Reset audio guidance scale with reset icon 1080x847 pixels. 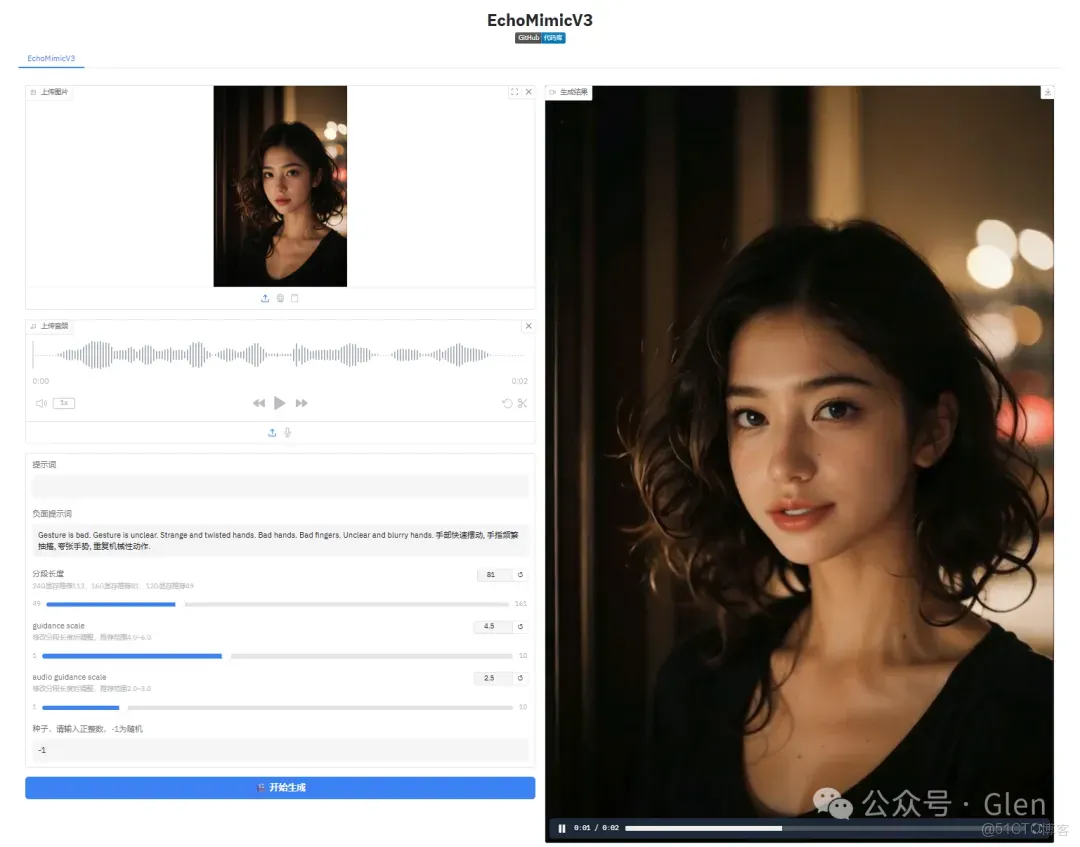[x=521, y=678]
